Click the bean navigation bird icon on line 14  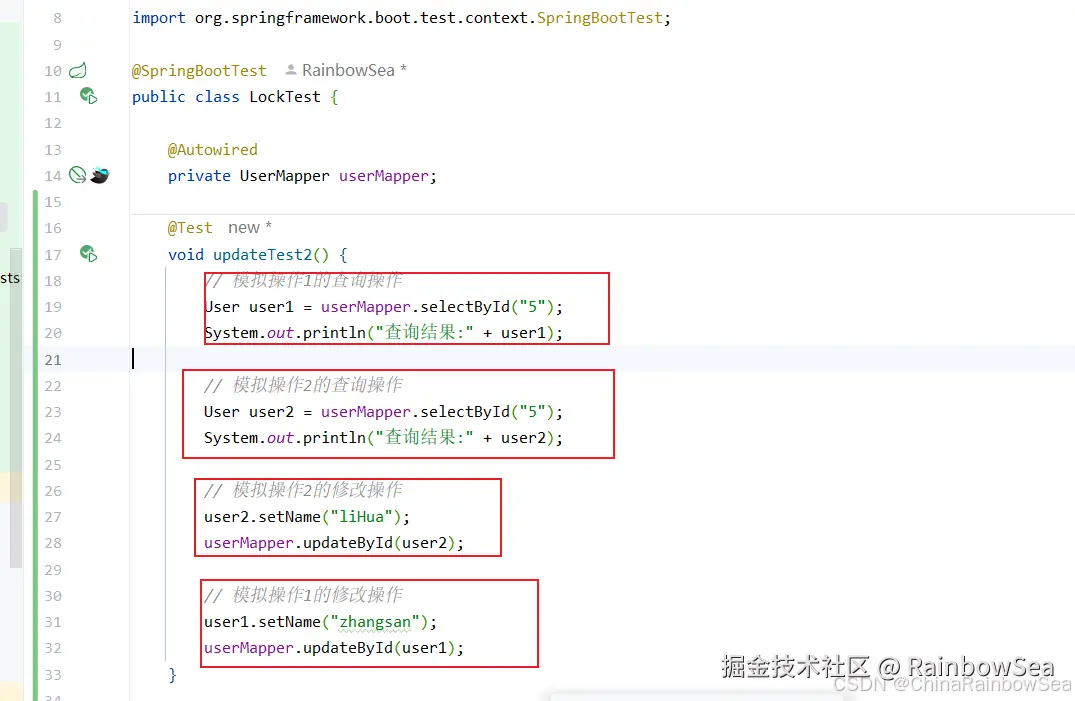click(99, 175)
